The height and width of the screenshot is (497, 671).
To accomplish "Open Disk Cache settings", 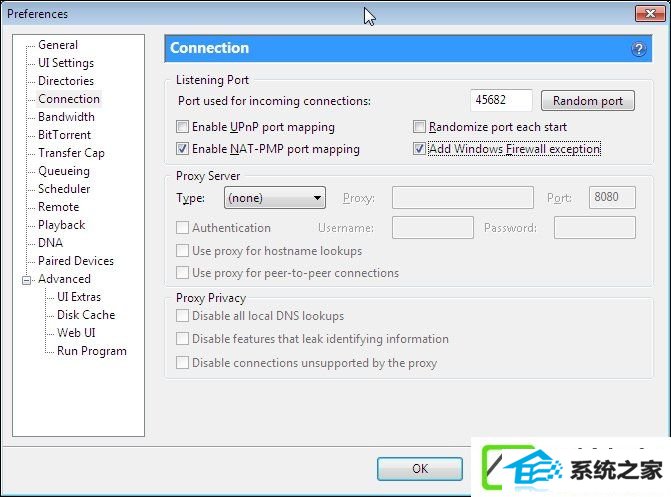I will point(86,315).
